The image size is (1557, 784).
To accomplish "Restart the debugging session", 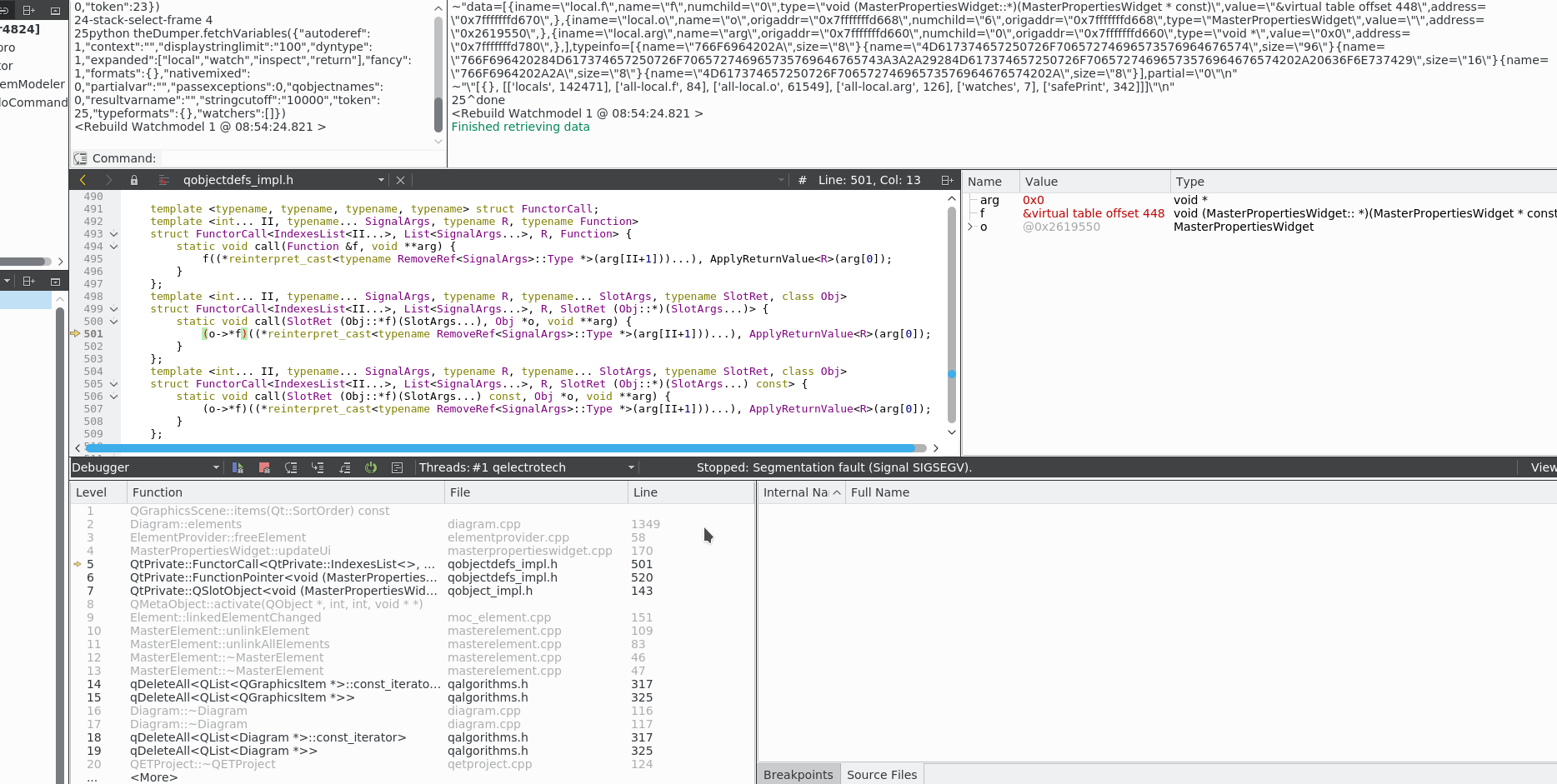I will coord(371,468).
